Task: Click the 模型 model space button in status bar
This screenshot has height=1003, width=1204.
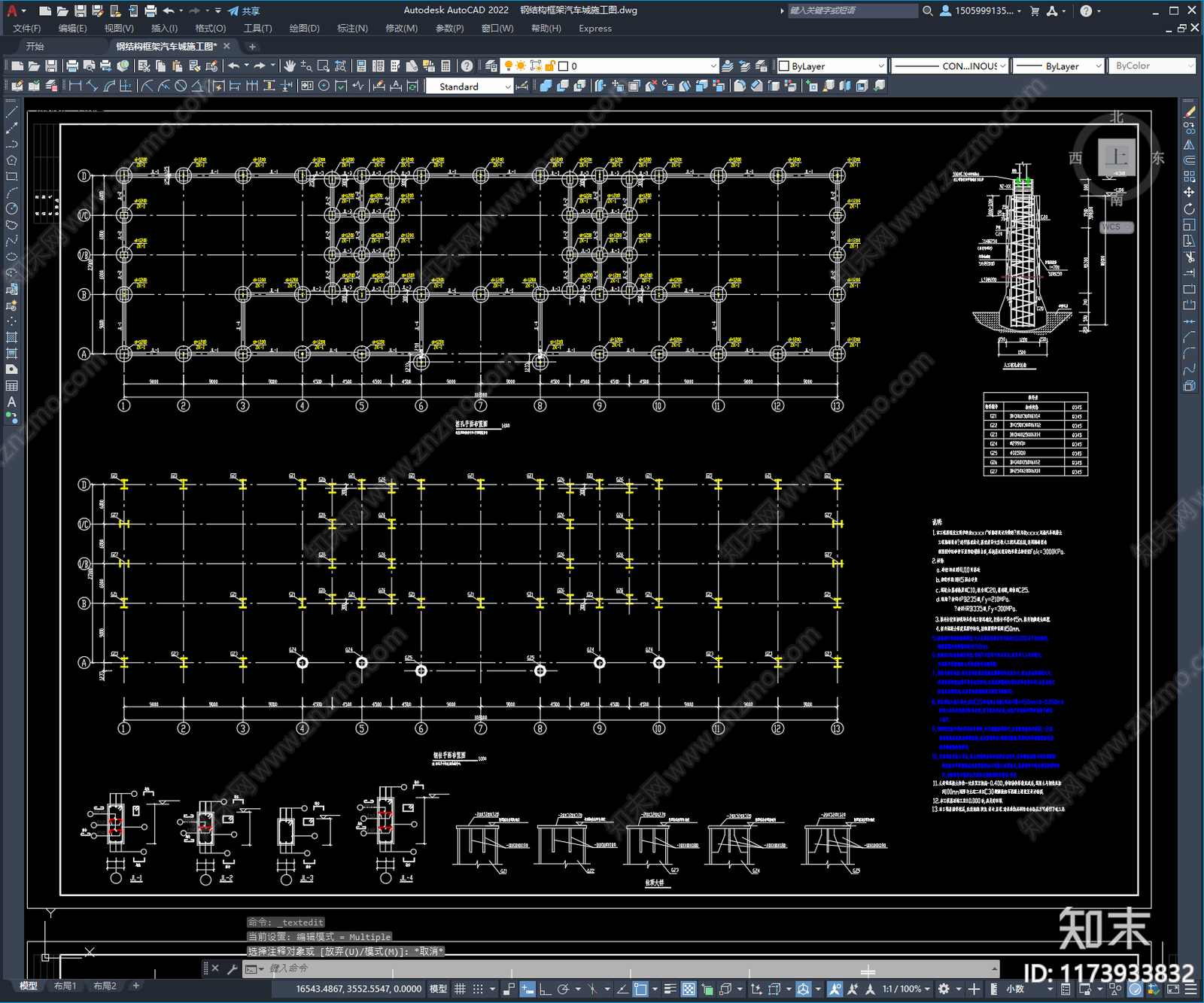Action: coord(438,989)
